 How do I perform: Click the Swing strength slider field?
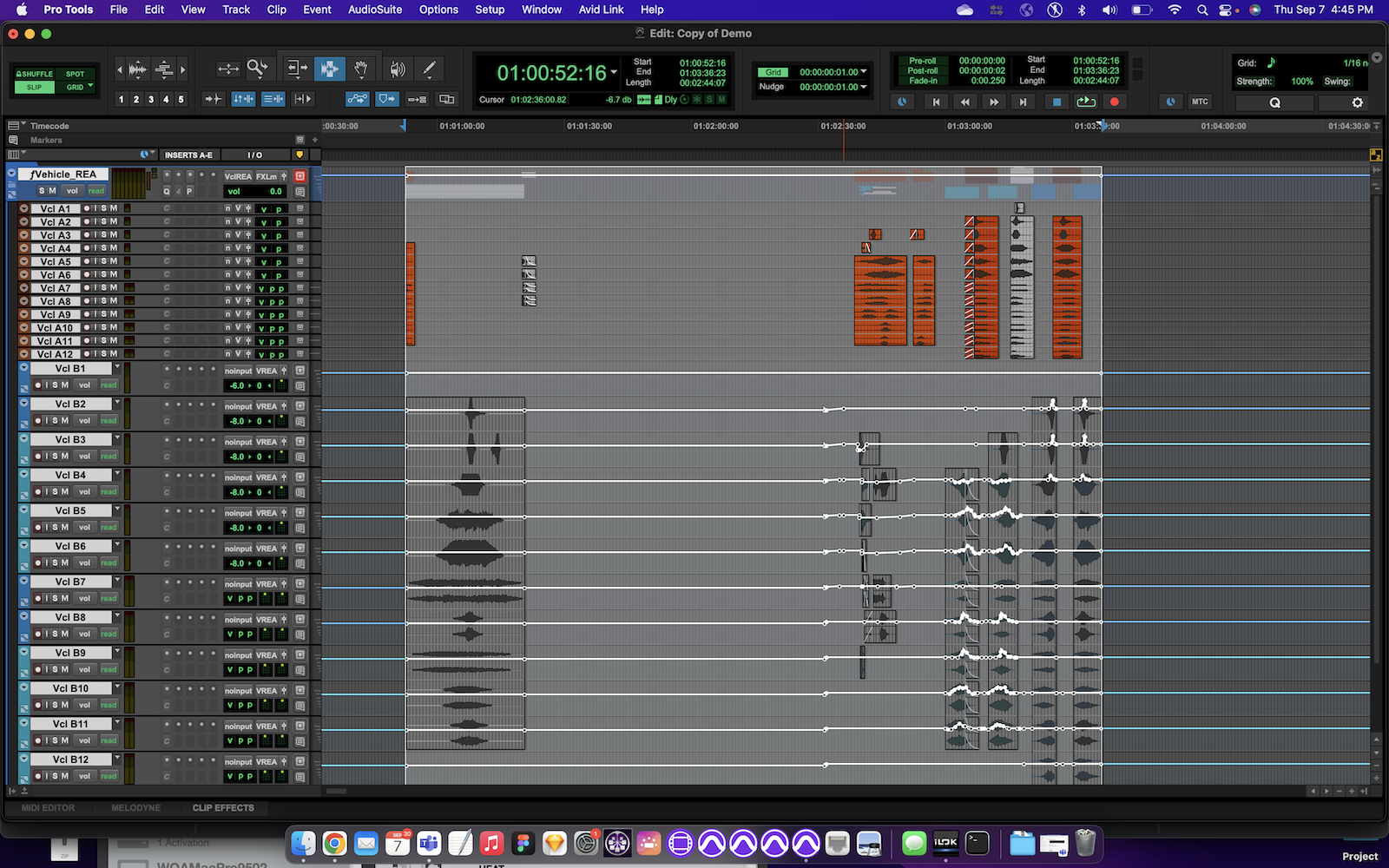pos(1340,81)
